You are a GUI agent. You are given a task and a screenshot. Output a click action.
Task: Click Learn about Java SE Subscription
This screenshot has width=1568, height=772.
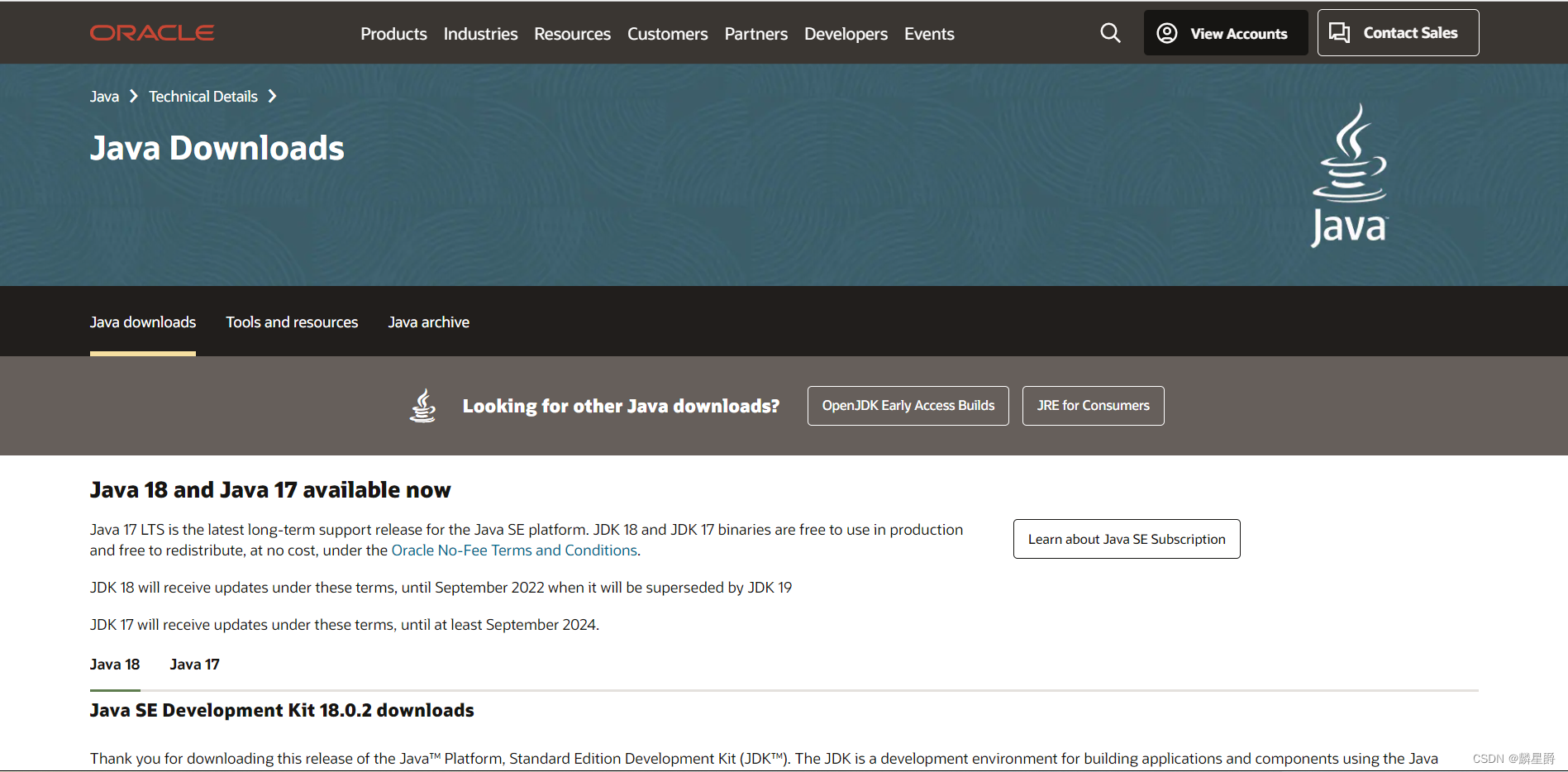(x=1127, y=539)
